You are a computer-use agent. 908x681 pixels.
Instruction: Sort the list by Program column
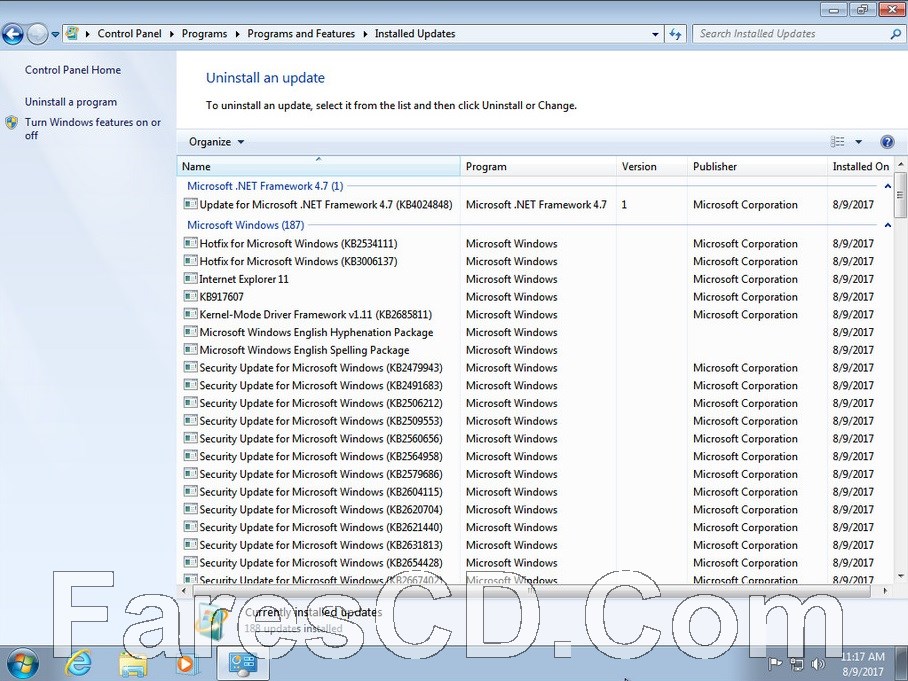point(539,166)
